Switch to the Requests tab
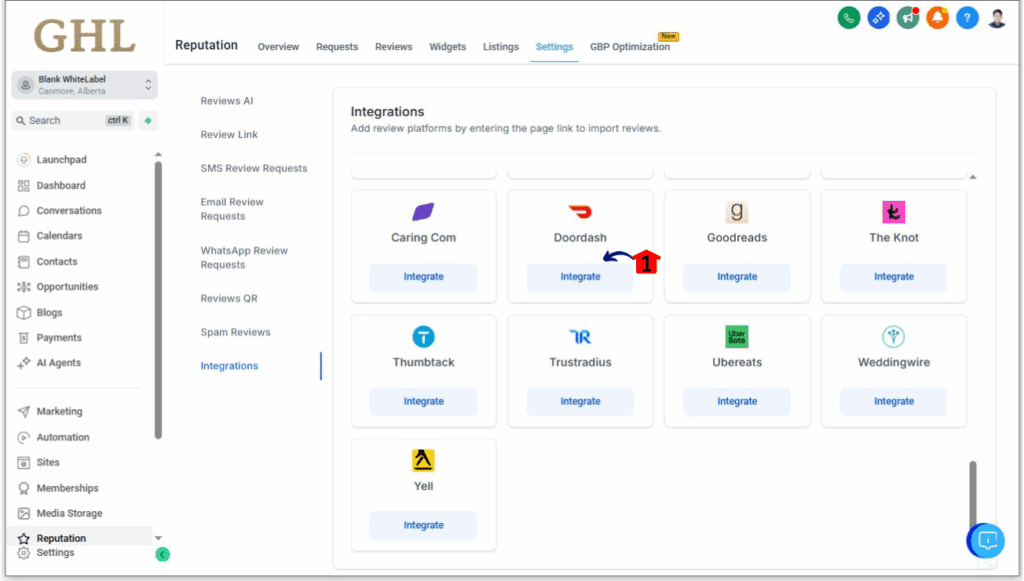1024x581 pixels. (x=337, y=47)
